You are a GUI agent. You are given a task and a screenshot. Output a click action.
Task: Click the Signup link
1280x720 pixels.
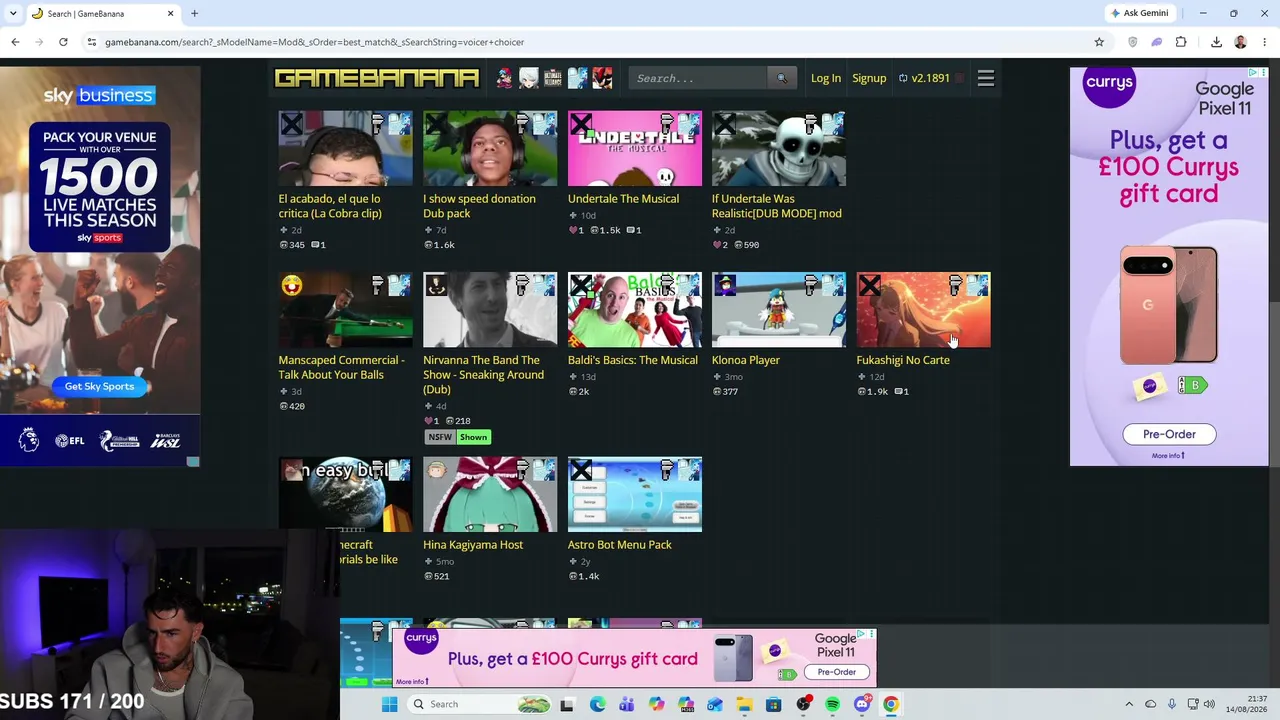click(869, 78)
